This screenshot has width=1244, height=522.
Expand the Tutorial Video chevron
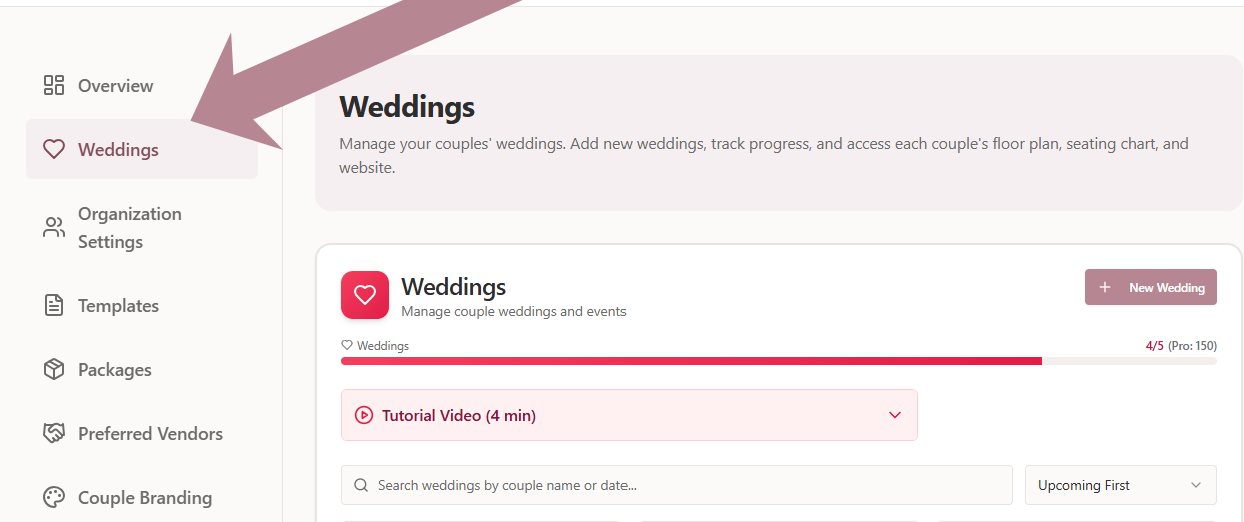pos(895,415)
